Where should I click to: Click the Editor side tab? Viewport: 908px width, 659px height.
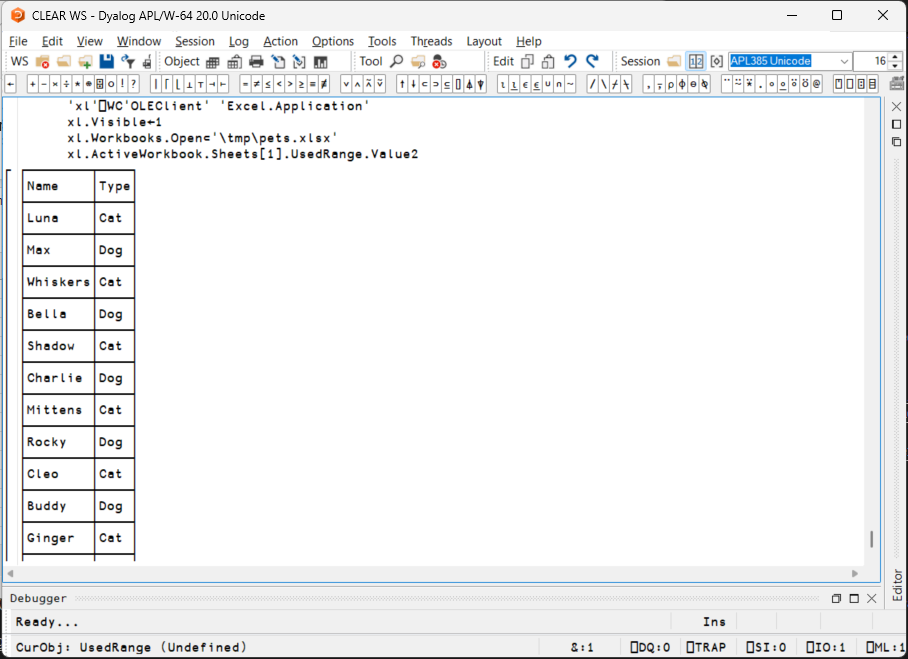(x=897, y=585)
